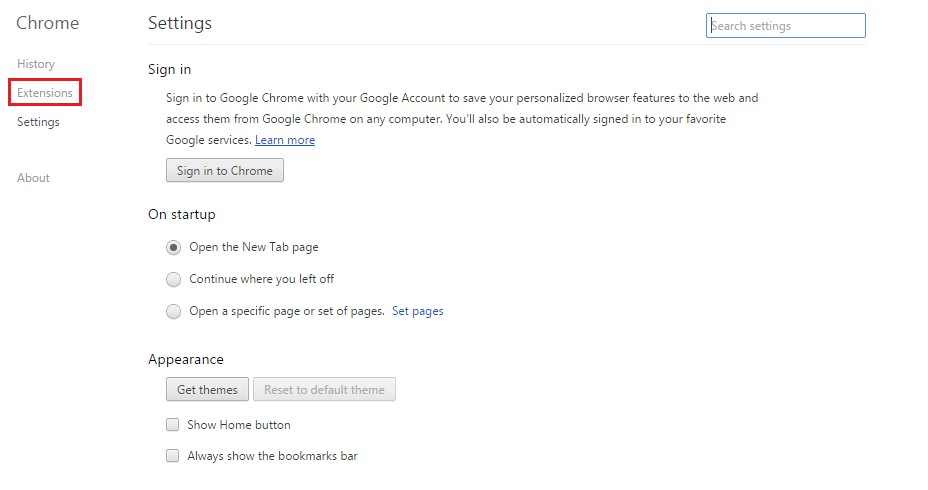Viewport: 928px width, 490px height.
Task: Click the Set pages link
Action: 418,311
